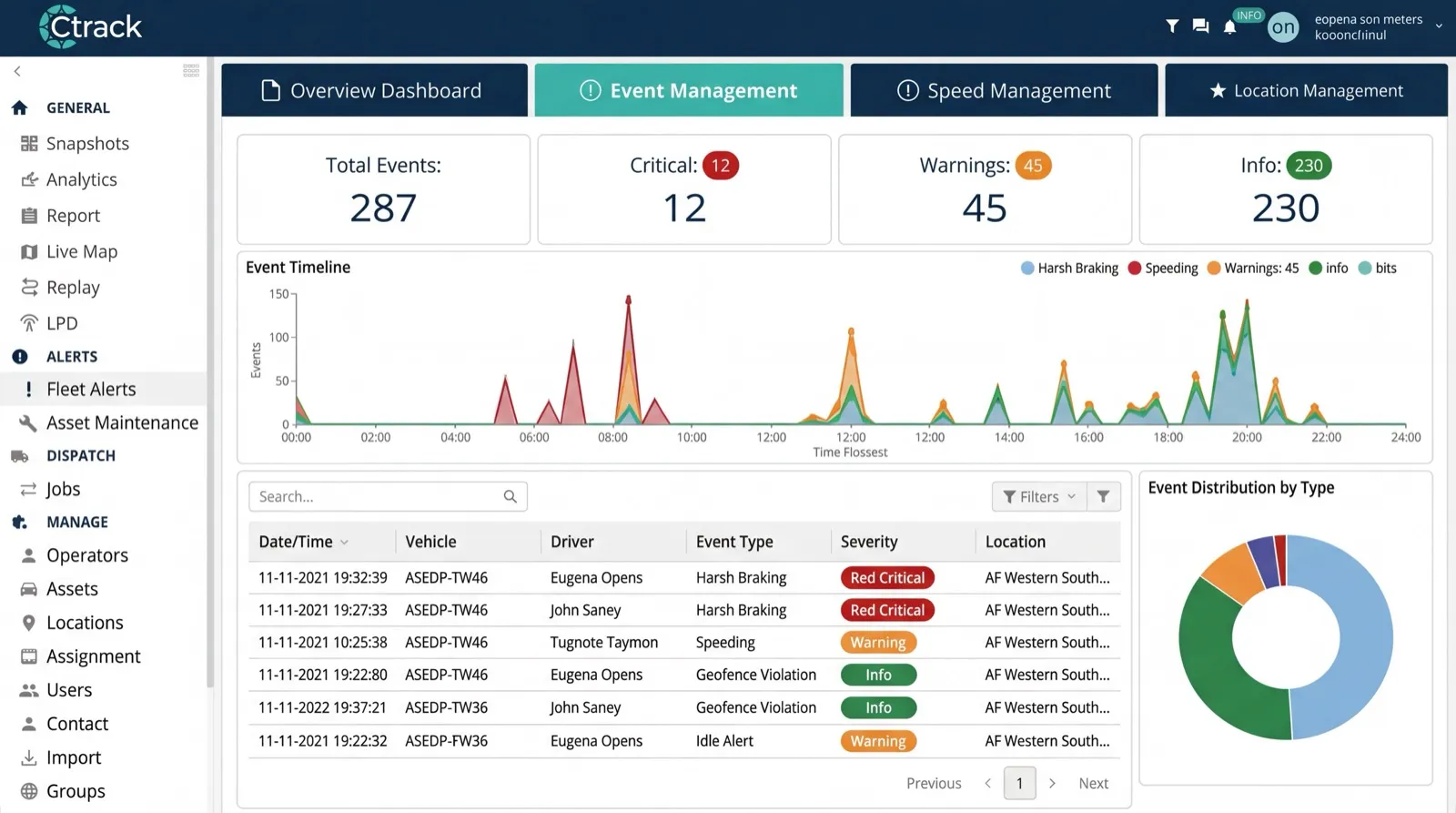Click Red Critical badge for John Saney
Screen dimensions: 1456x813
tap(887, 610)
